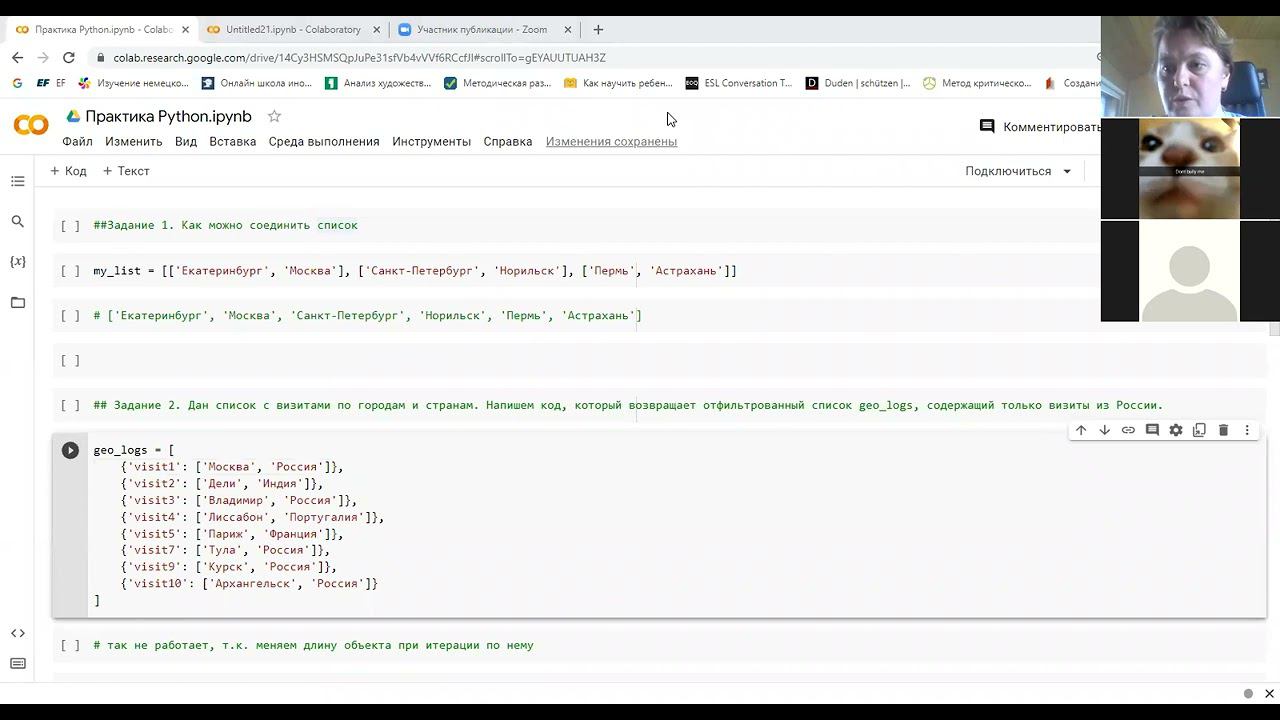The width and height of the screenshot is (1280, 720).
Task: Move the geo_logs cell down
Action: click(x=1104, y=430)
